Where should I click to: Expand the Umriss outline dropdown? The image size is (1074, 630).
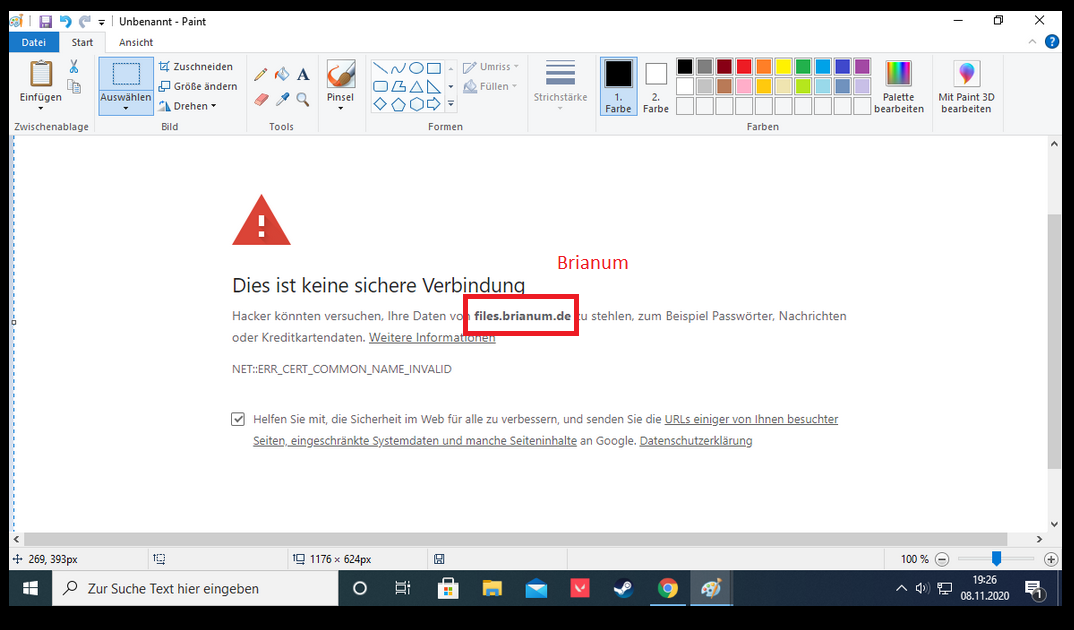click(516, 66)
